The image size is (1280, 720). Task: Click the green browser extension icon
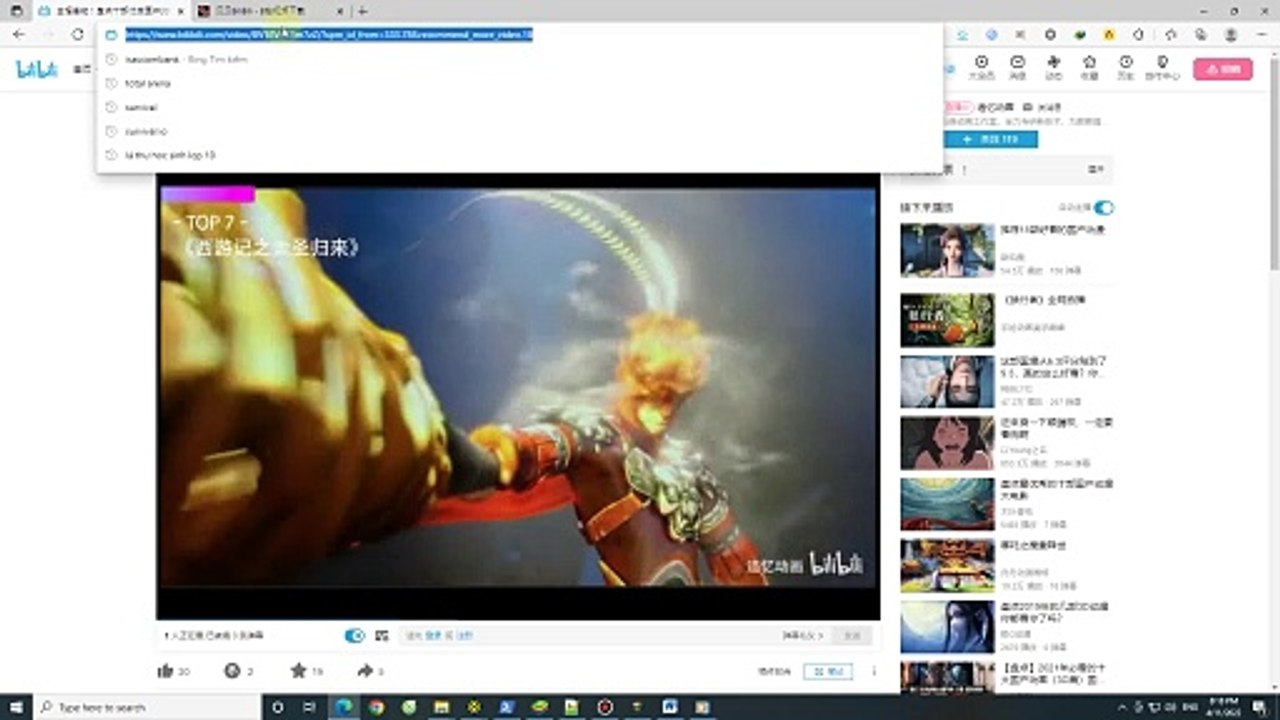tap(1080, 34)
